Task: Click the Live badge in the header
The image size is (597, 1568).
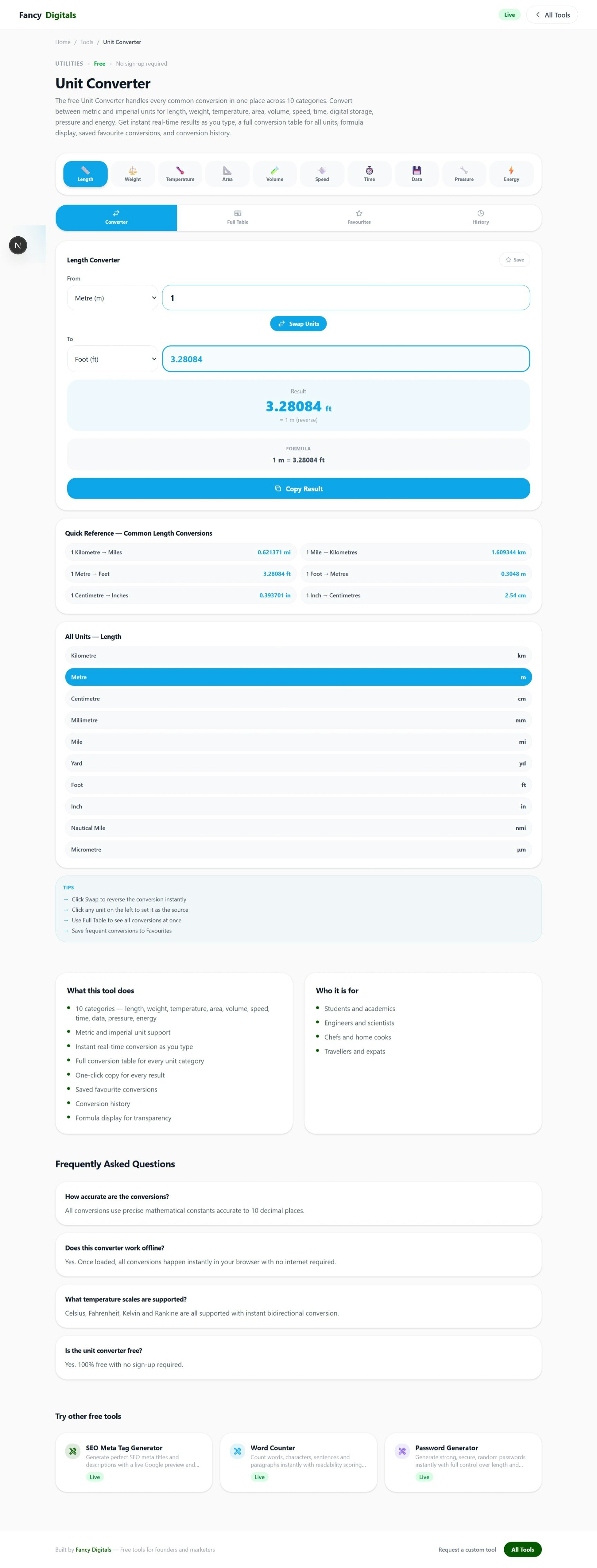Action: (x=509, y=14)
